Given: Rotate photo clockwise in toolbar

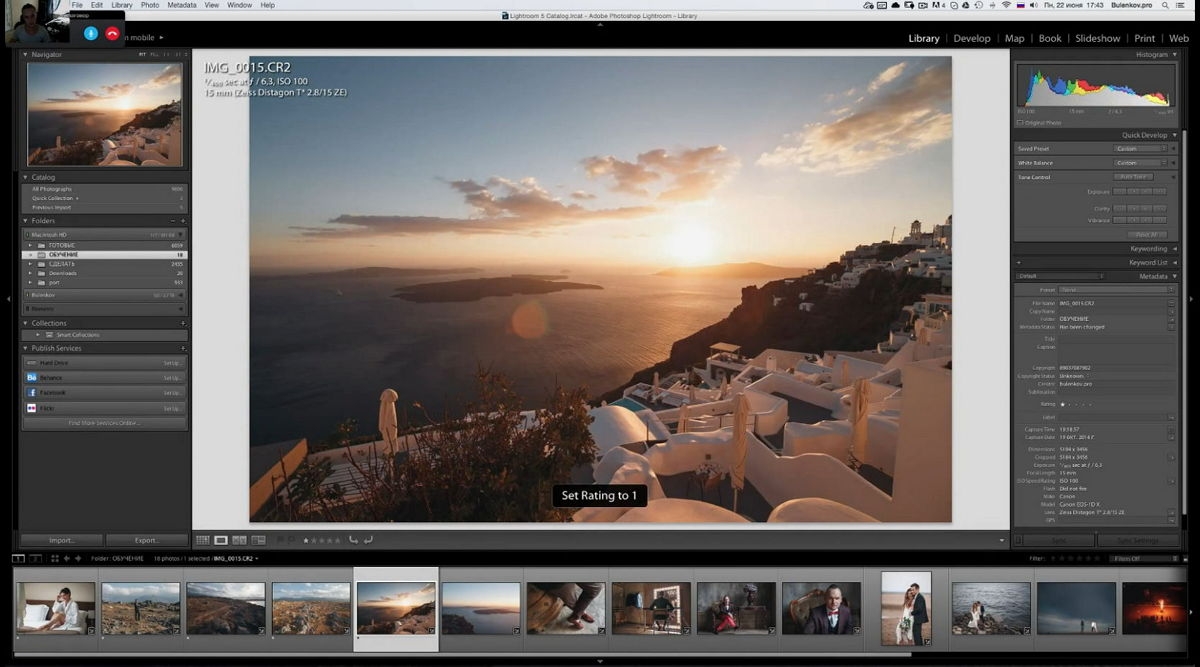Looking at the screenshot, I should click(368, 540).
